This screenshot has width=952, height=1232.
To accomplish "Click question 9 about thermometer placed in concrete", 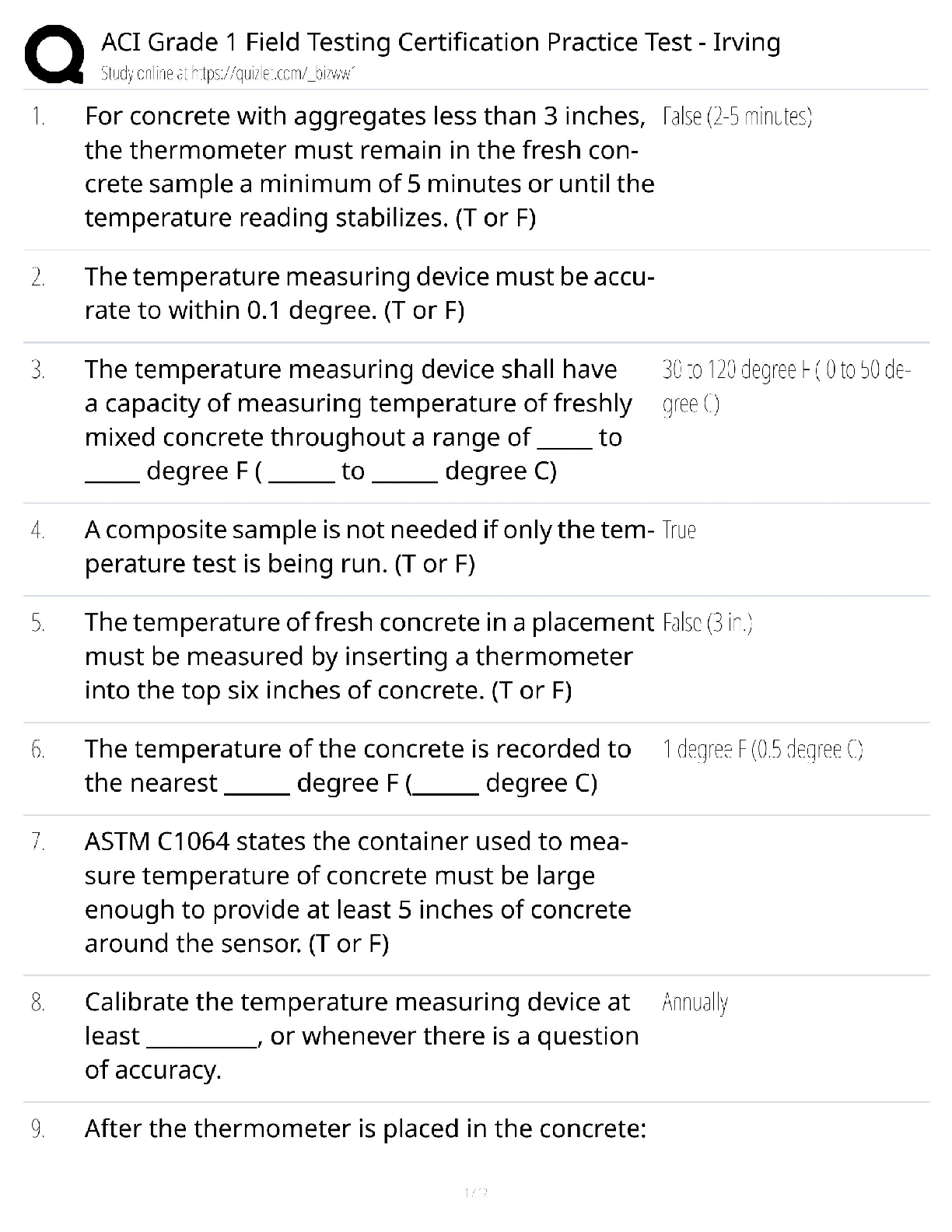I will click(x=366, y=1129).
